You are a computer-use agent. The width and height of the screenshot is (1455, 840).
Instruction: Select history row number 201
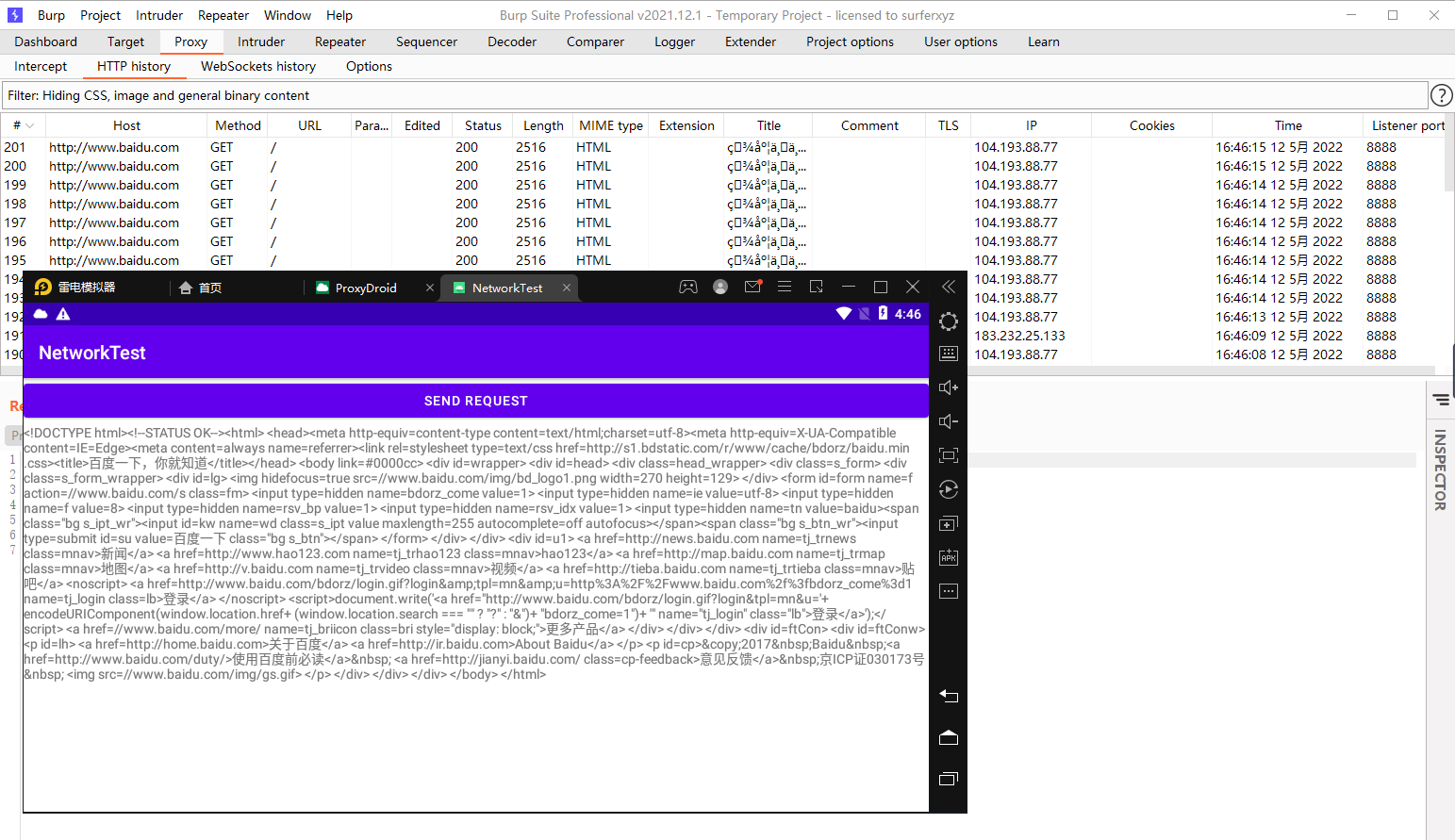point(722,147)
